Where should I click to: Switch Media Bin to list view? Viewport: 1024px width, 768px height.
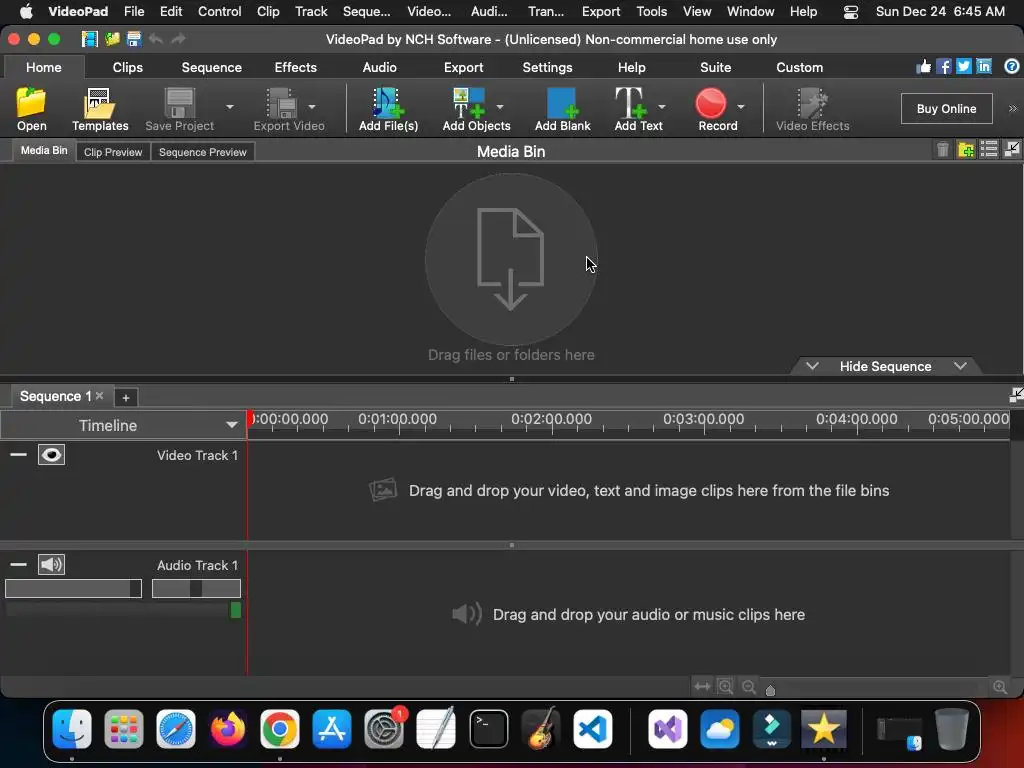(989, 150)
